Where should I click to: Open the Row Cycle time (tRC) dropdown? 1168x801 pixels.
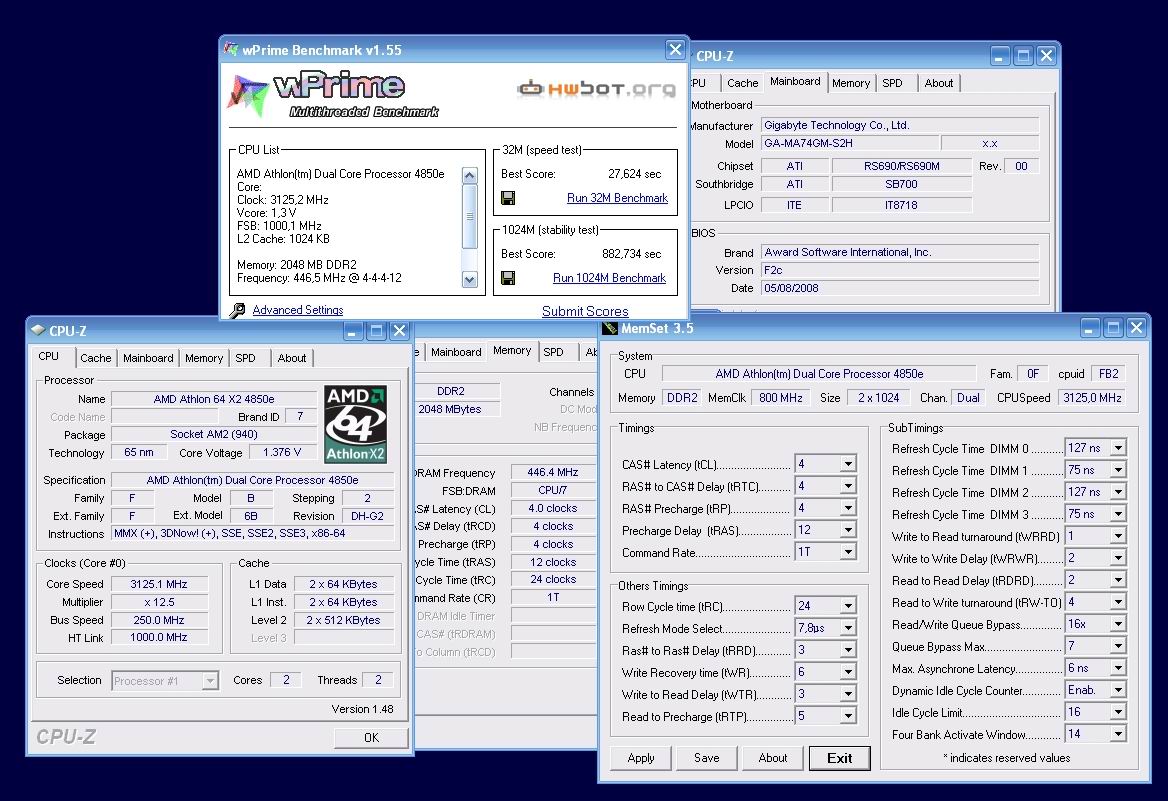tap(848, 606)
